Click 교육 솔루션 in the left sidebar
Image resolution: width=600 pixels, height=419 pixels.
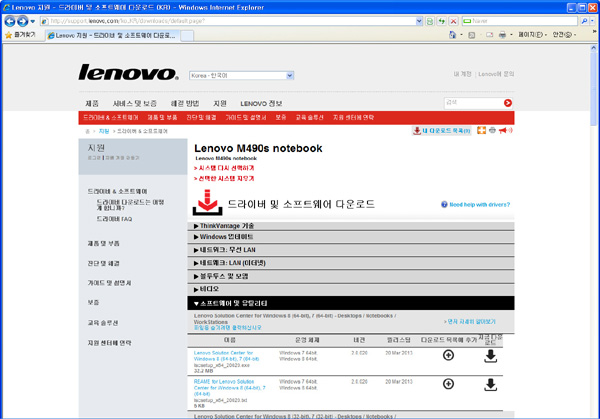pyautogui.click(x=103, y=323)
